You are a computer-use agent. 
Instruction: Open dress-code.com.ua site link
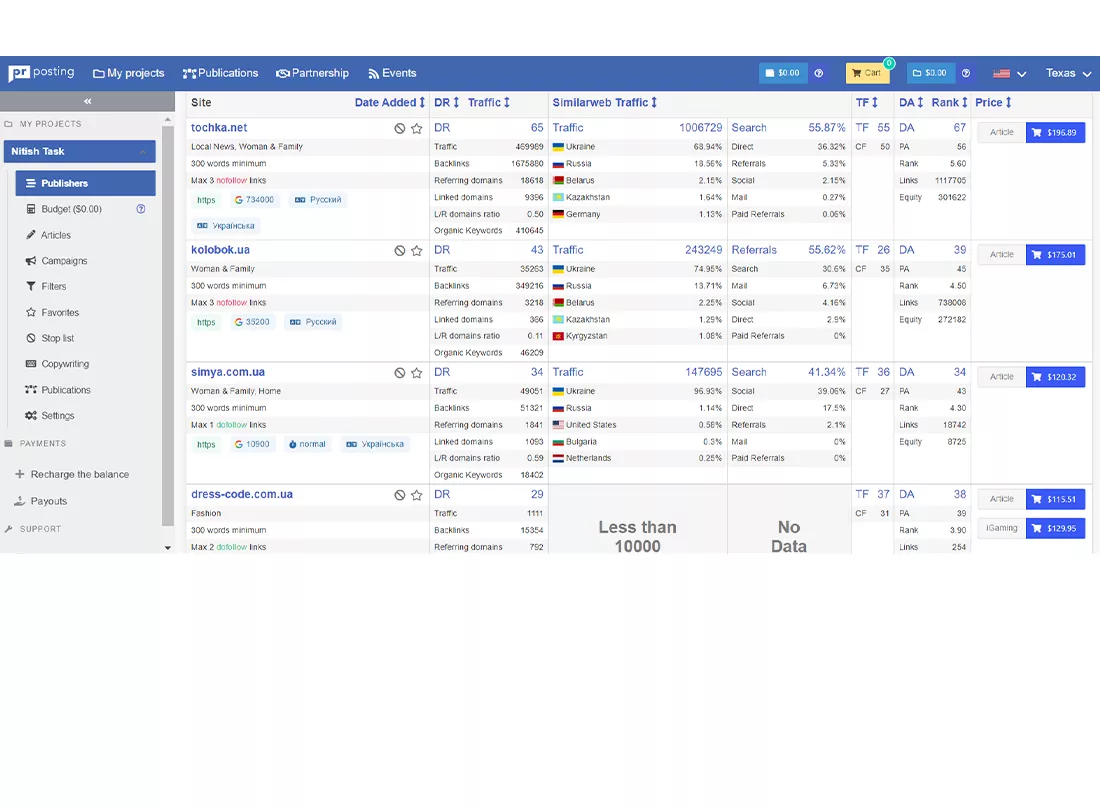[242, 494]
